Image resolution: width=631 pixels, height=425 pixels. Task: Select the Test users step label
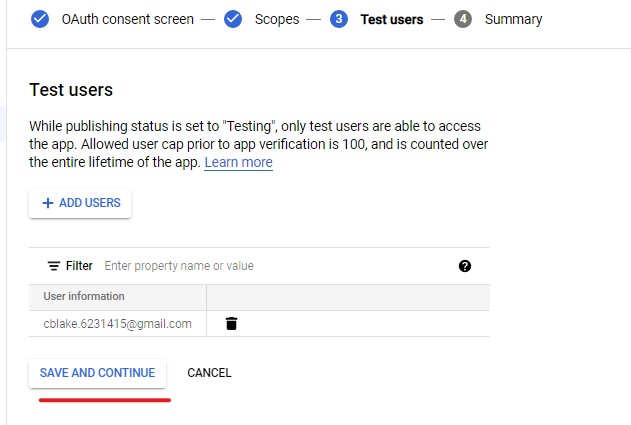click(x=391, y=19)
